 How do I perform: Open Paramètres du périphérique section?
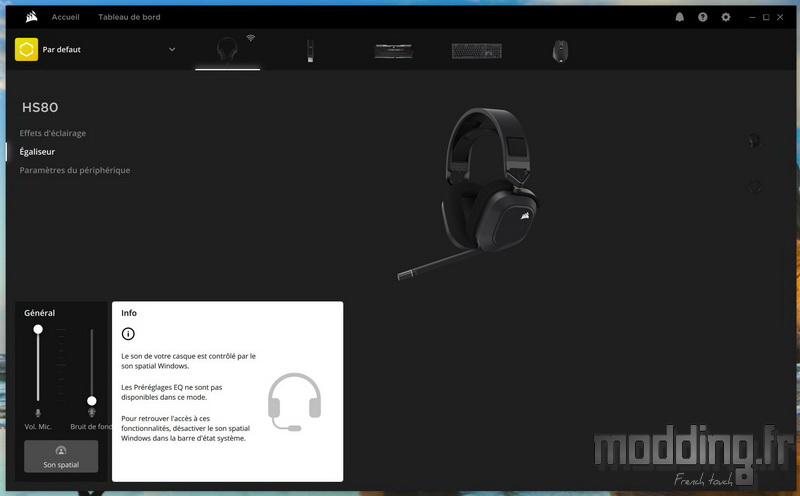tap(74, 170)
